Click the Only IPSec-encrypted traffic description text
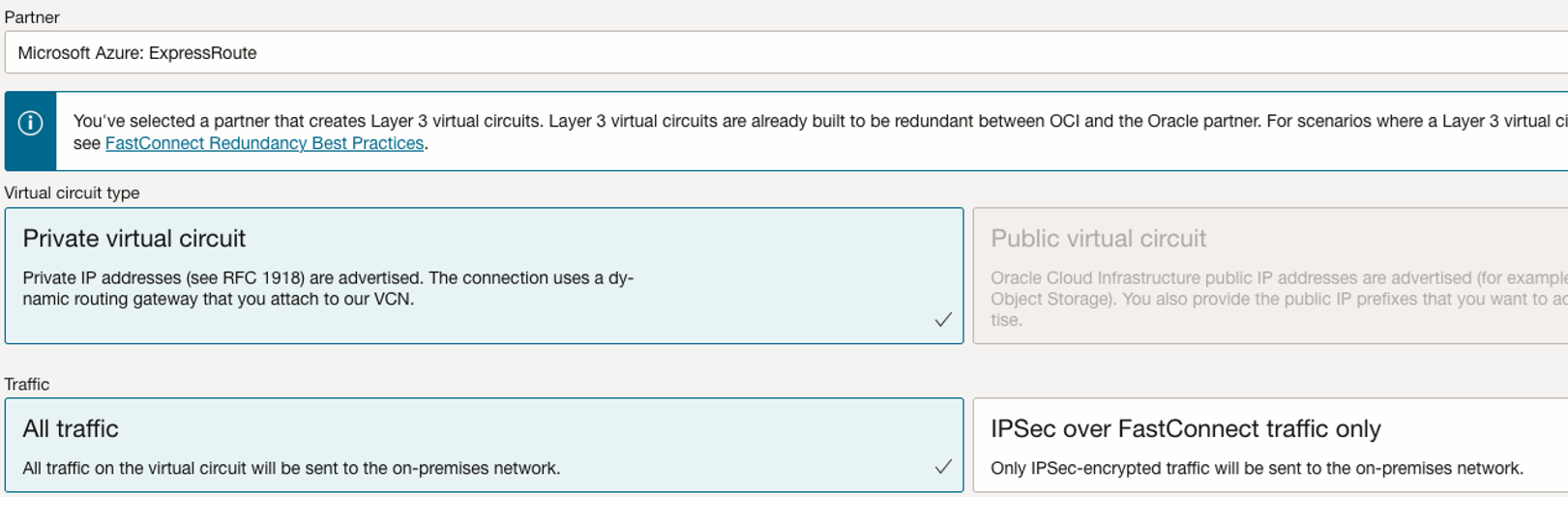The height and width of the screenshot is (525, 1568). coord(1257,468)
